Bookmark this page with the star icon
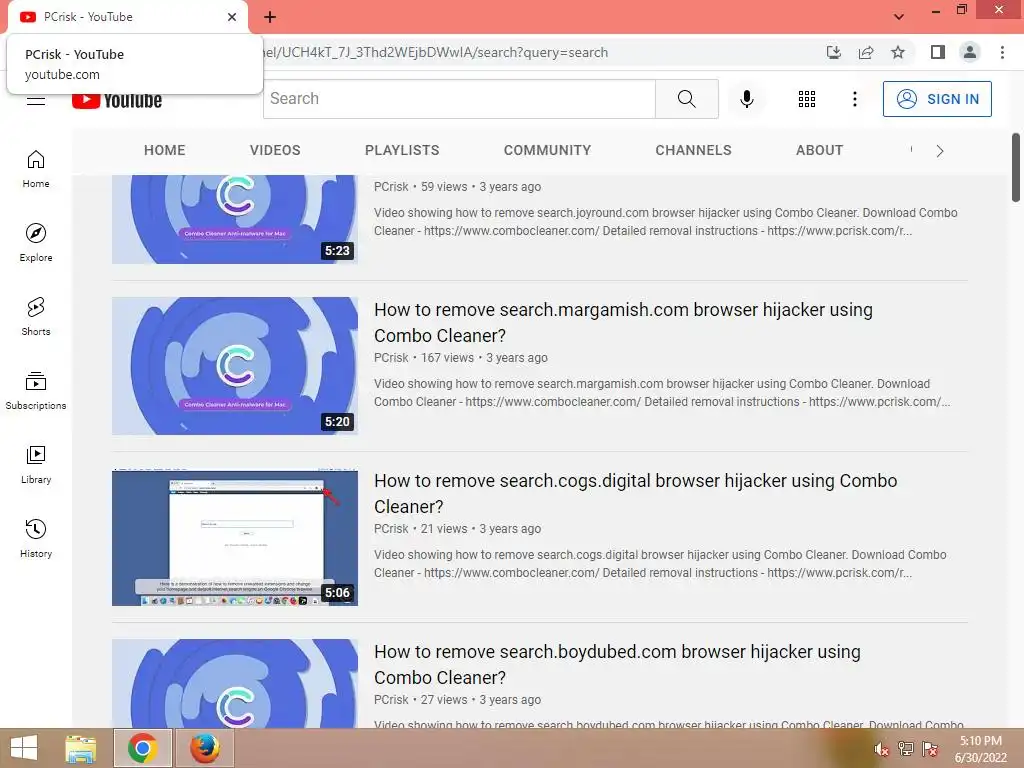 pyautogui.click(x=898, y=52)
